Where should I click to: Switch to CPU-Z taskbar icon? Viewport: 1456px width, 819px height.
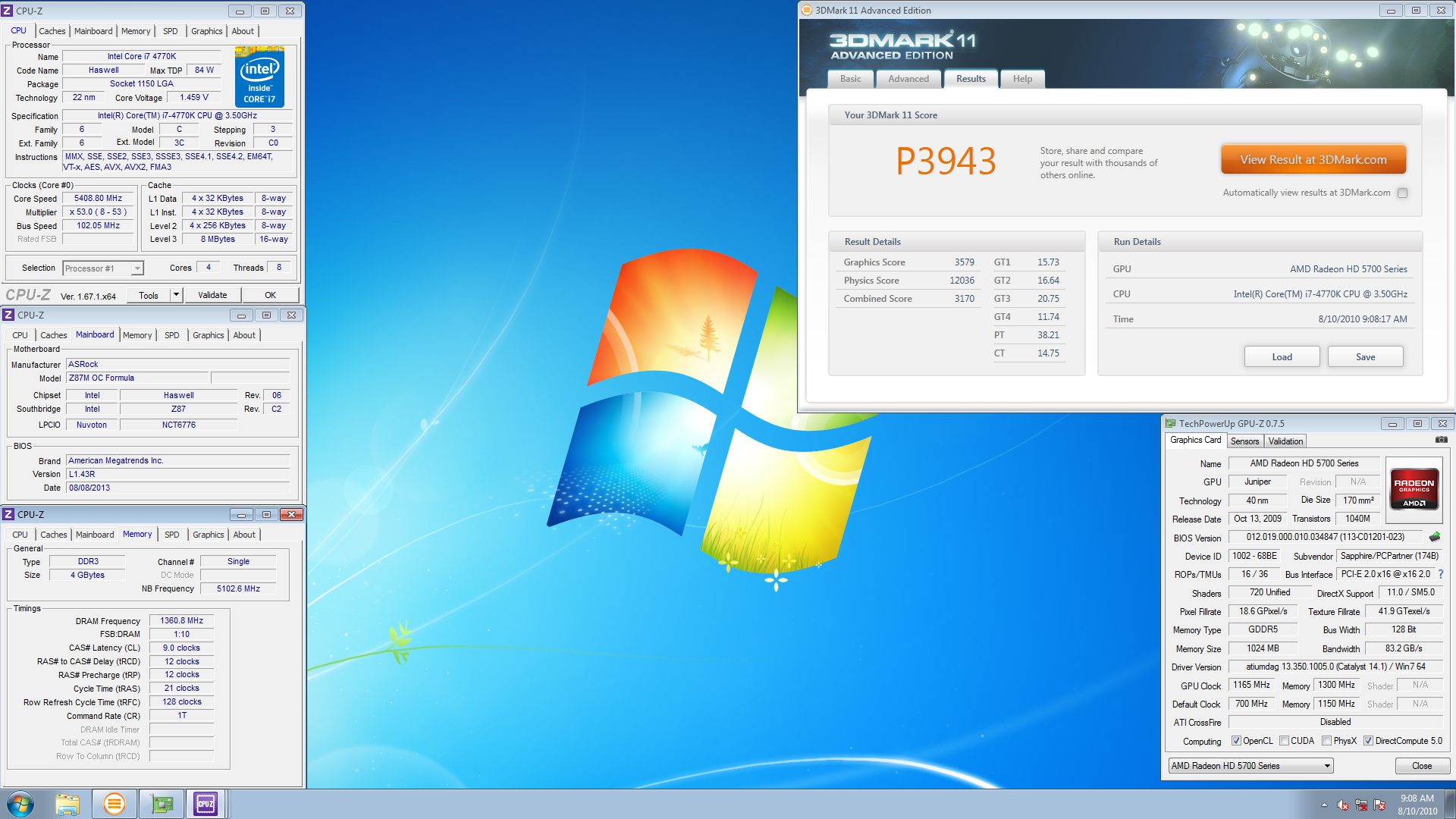(206, 804)
